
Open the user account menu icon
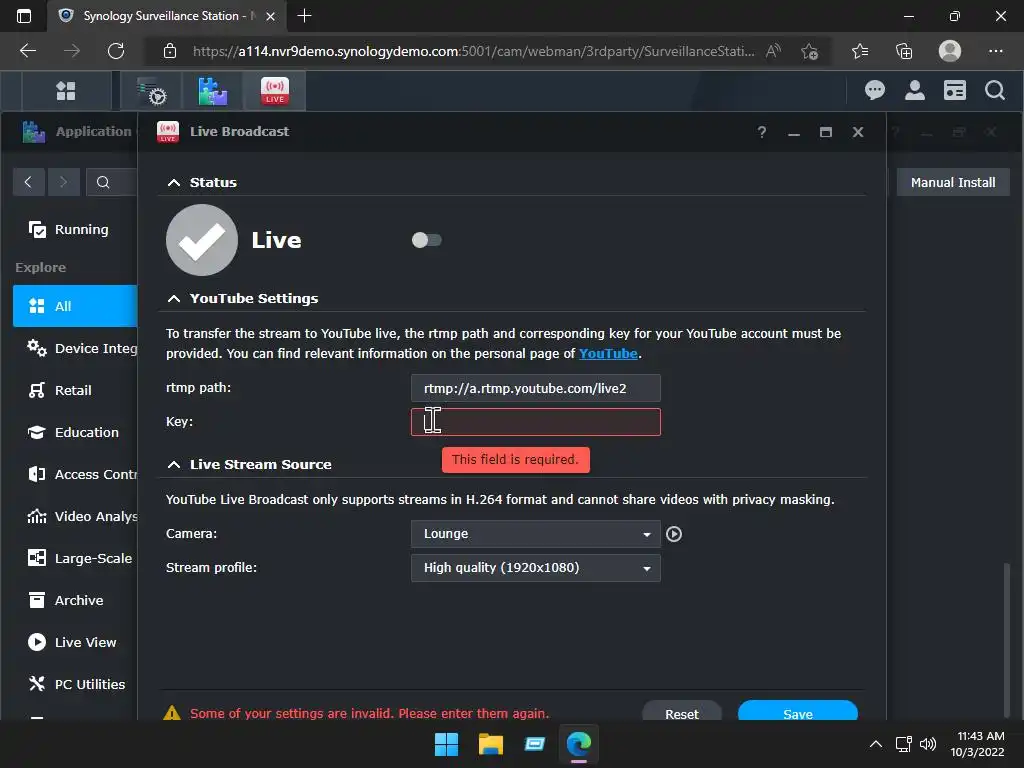click(914, 90)
